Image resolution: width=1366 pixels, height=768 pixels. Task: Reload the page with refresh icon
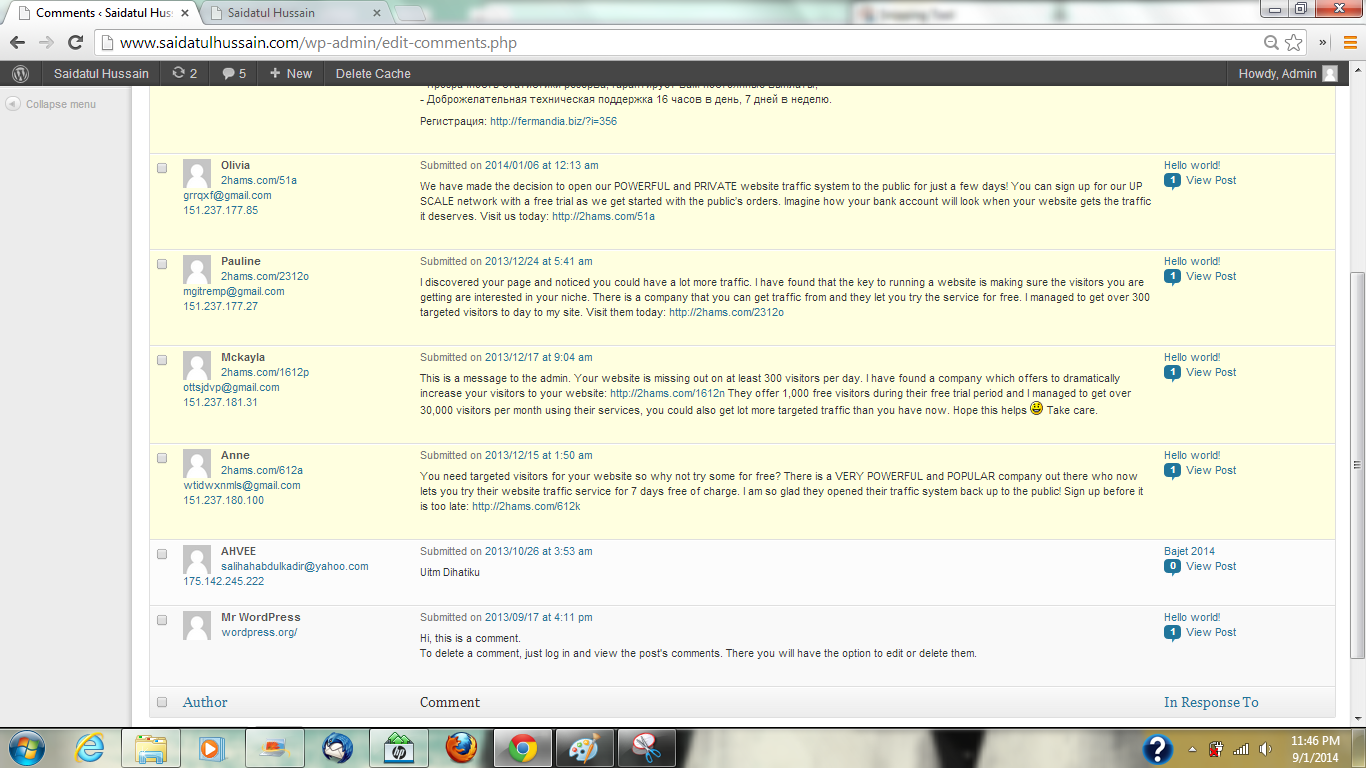pos(75,43)
